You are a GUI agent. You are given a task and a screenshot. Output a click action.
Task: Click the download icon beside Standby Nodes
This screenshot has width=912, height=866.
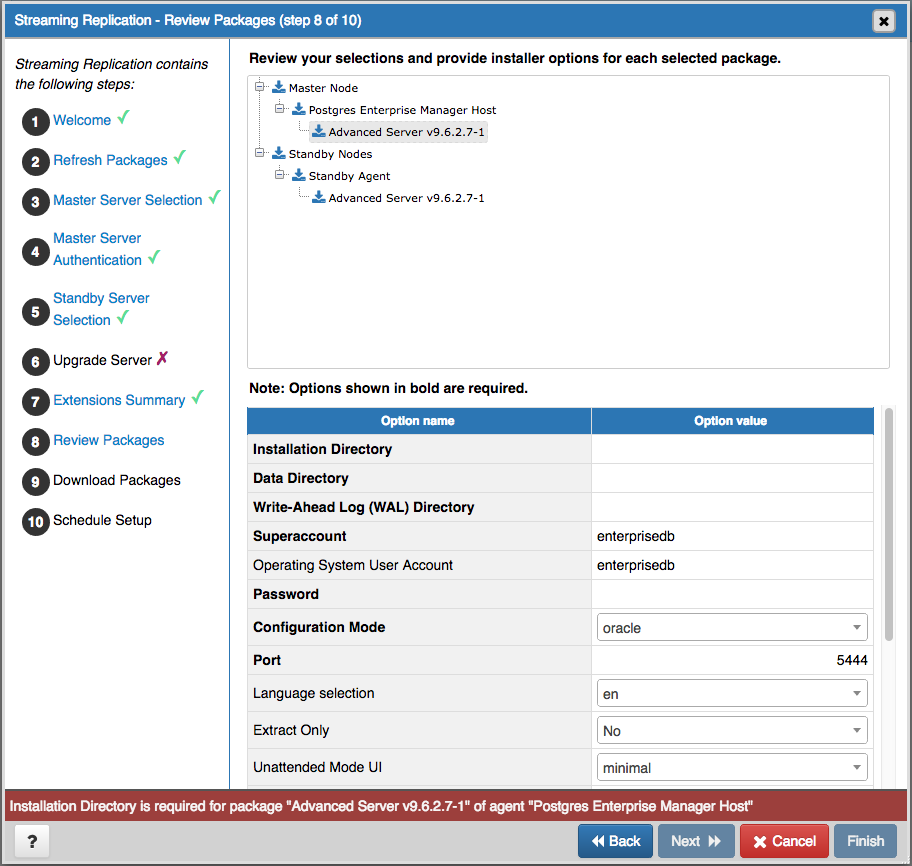pyautogui.click(x=279, y=153)
